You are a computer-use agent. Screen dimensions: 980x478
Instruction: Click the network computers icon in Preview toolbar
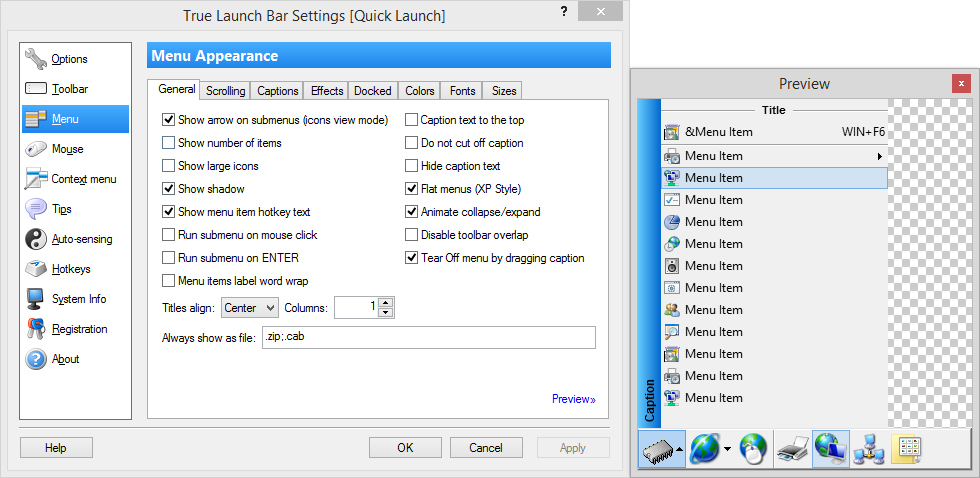(x=868, y=449)
